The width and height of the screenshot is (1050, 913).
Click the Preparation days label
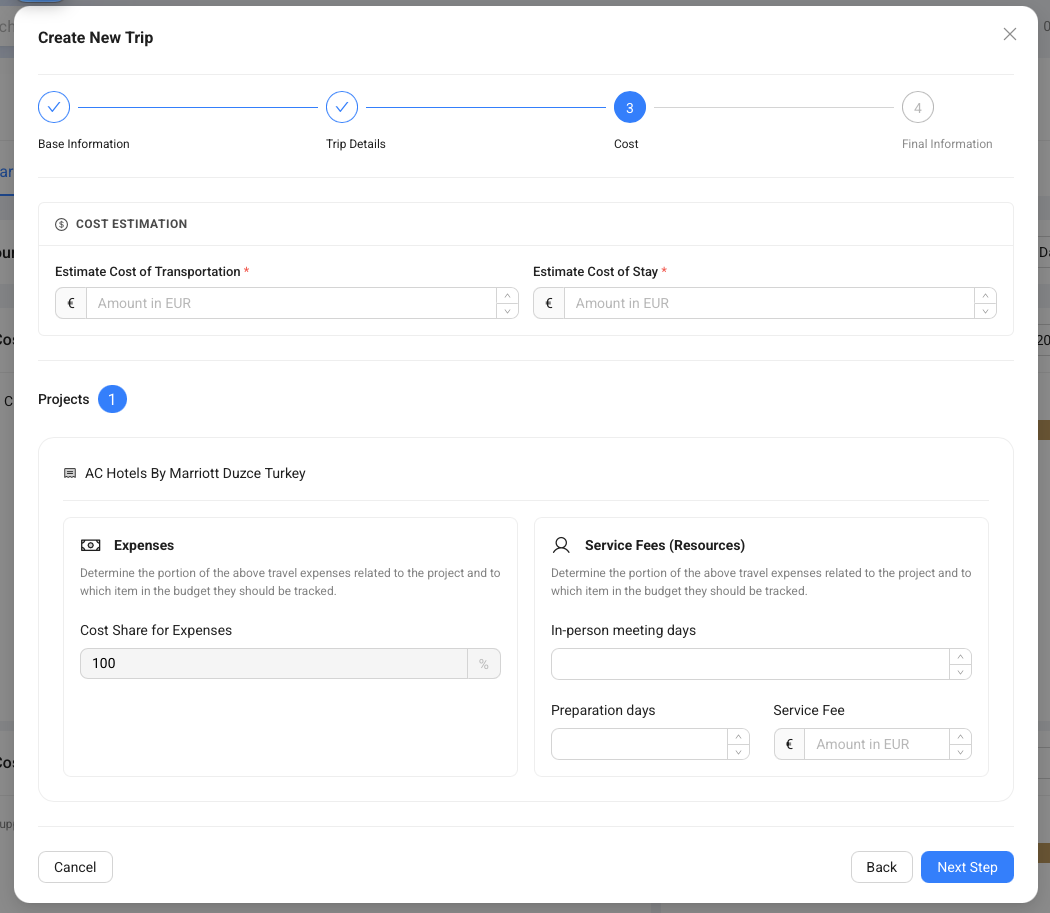pyautogui.click(x=603, y=710)
